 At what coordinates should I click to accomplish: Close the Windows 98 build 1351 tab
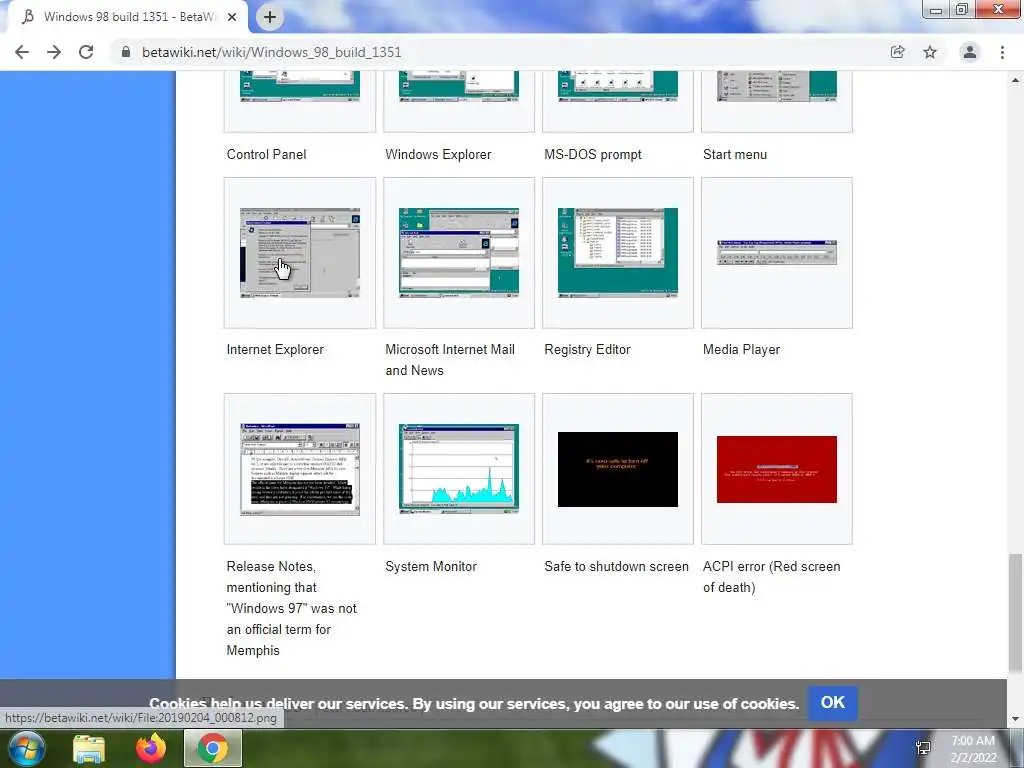pos(232,17)
